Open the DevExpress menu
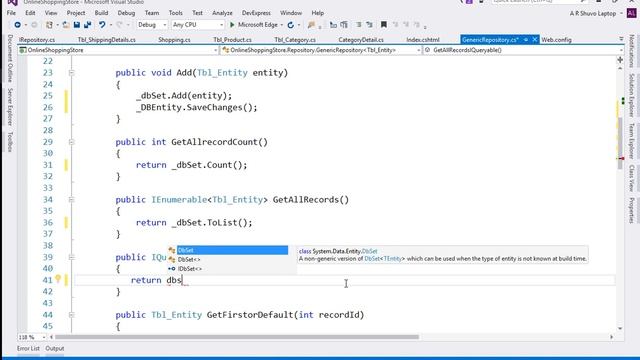Image resolution: width=640 pixels, height=360 pixels. tap(256, 13)
